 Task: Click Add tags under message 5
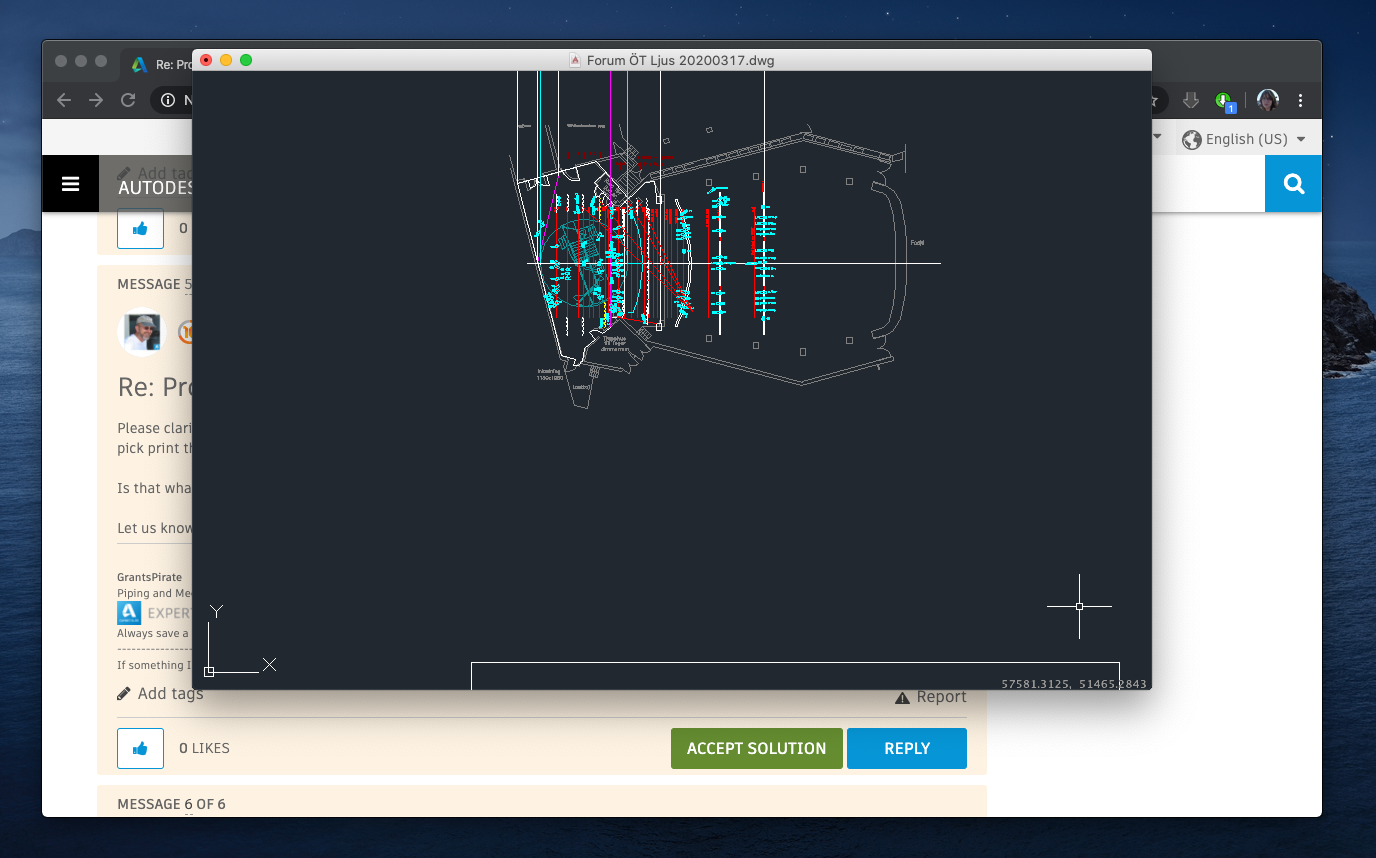point(160,693)
